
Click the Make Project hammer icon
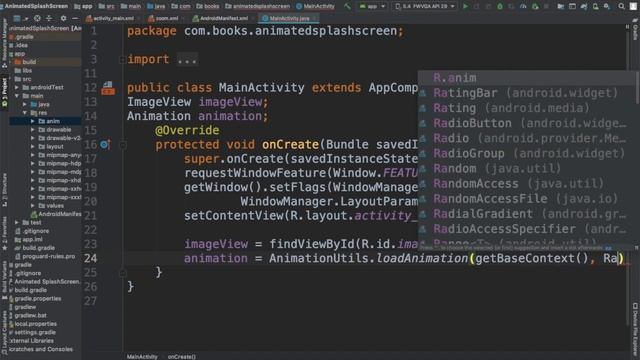(x=347, y=6)
